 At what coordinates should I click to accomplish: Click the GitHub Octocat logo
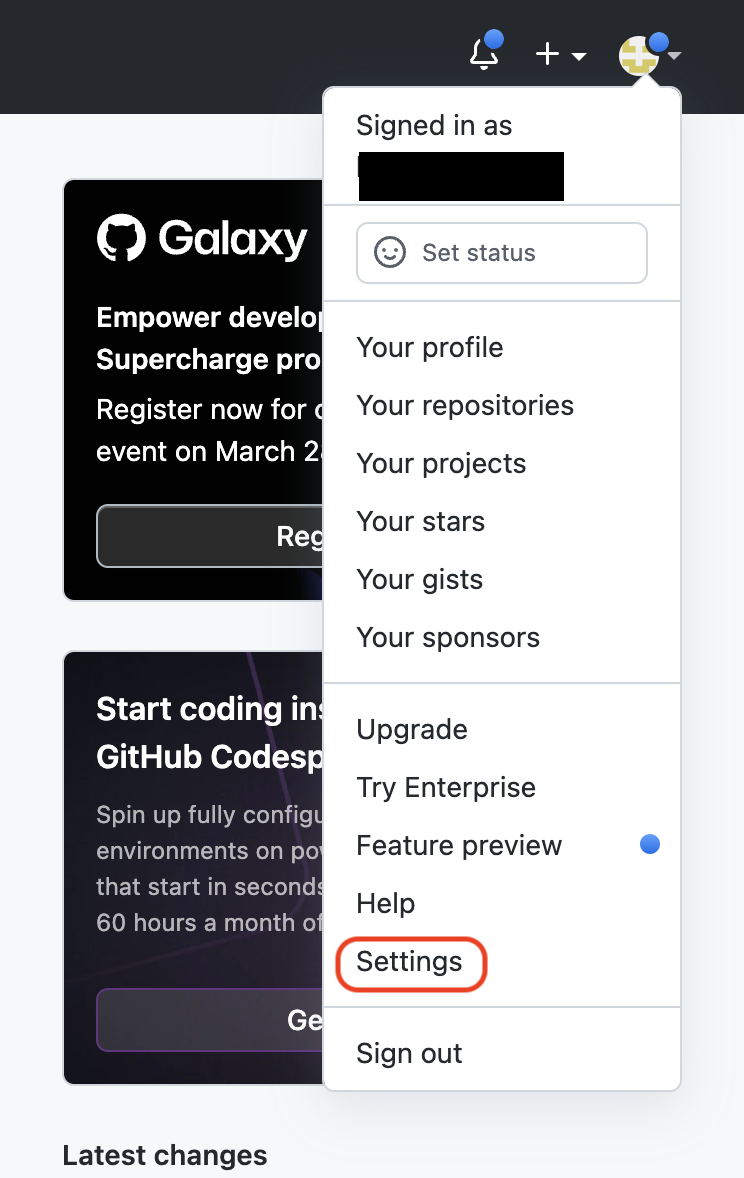[121, 239]
